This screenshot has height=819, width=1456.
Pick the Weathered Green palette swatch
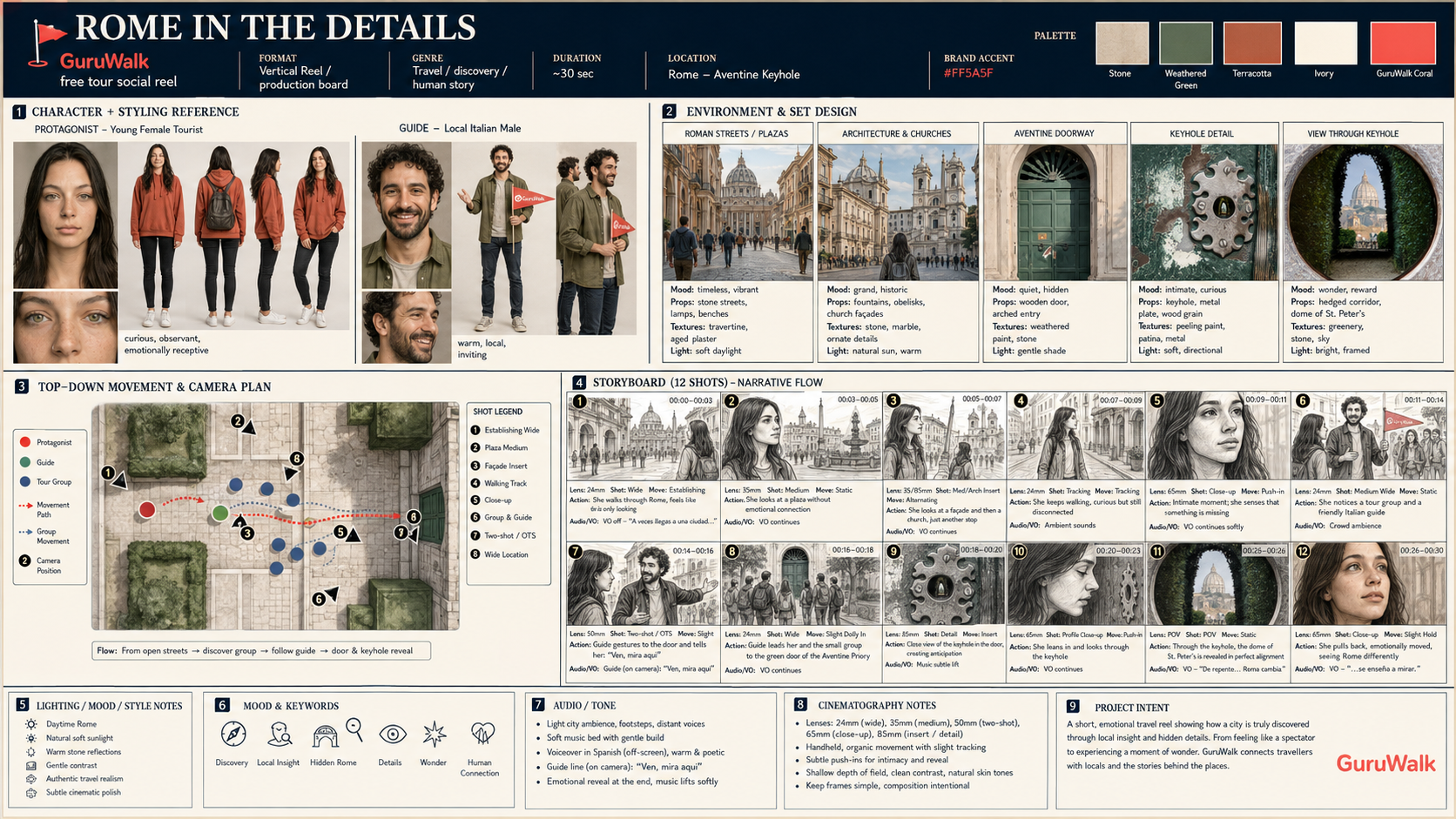[1186, 43]
